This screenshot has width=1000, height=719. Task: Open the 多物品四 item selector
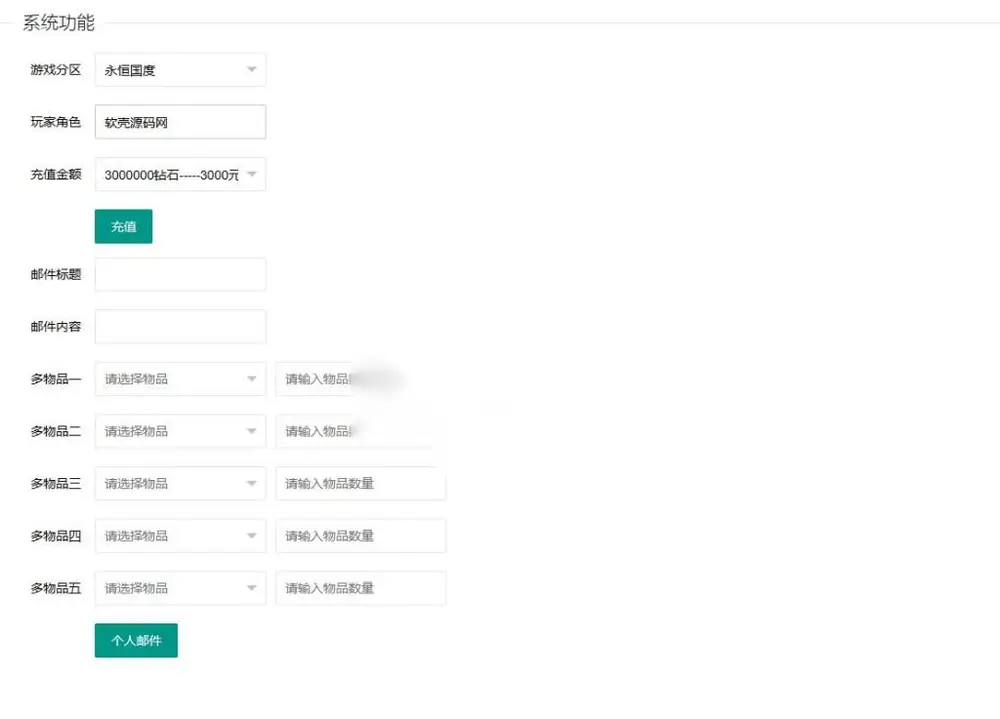click(180, 536)
